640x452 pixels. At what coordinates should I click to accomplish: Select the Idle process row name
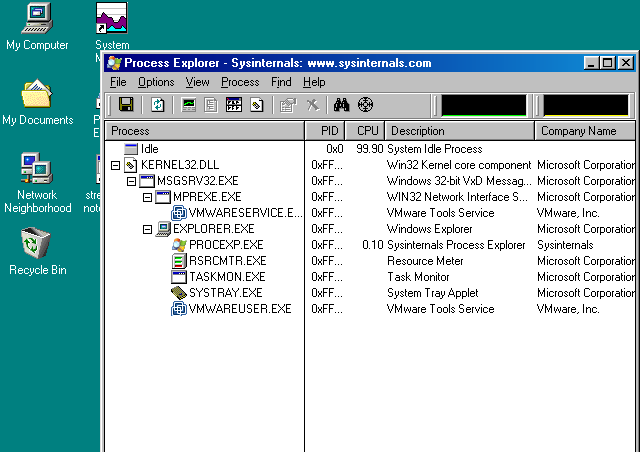(149, 149)
